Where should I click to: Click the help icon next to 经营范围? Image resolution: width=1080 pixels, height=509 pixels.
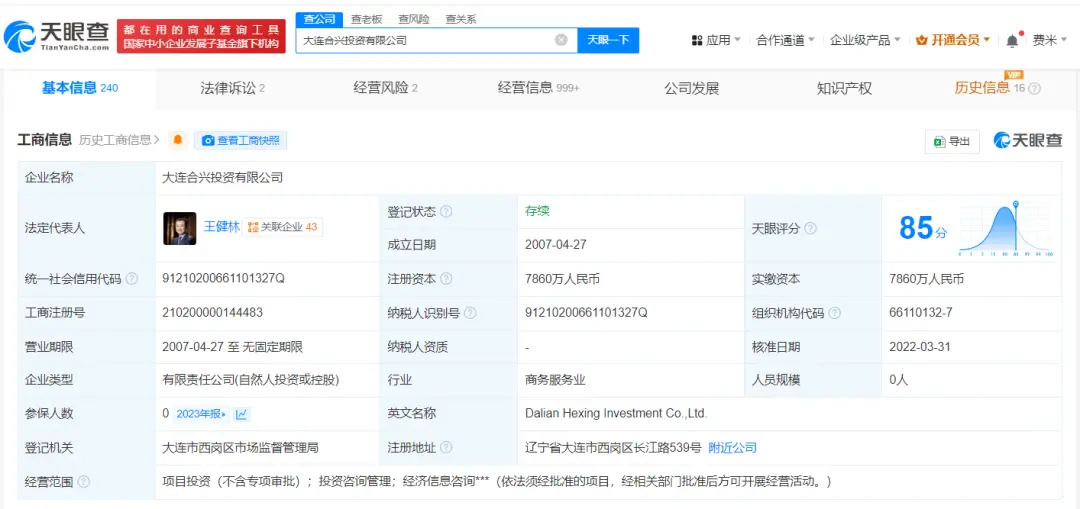[x=84, y=482]
